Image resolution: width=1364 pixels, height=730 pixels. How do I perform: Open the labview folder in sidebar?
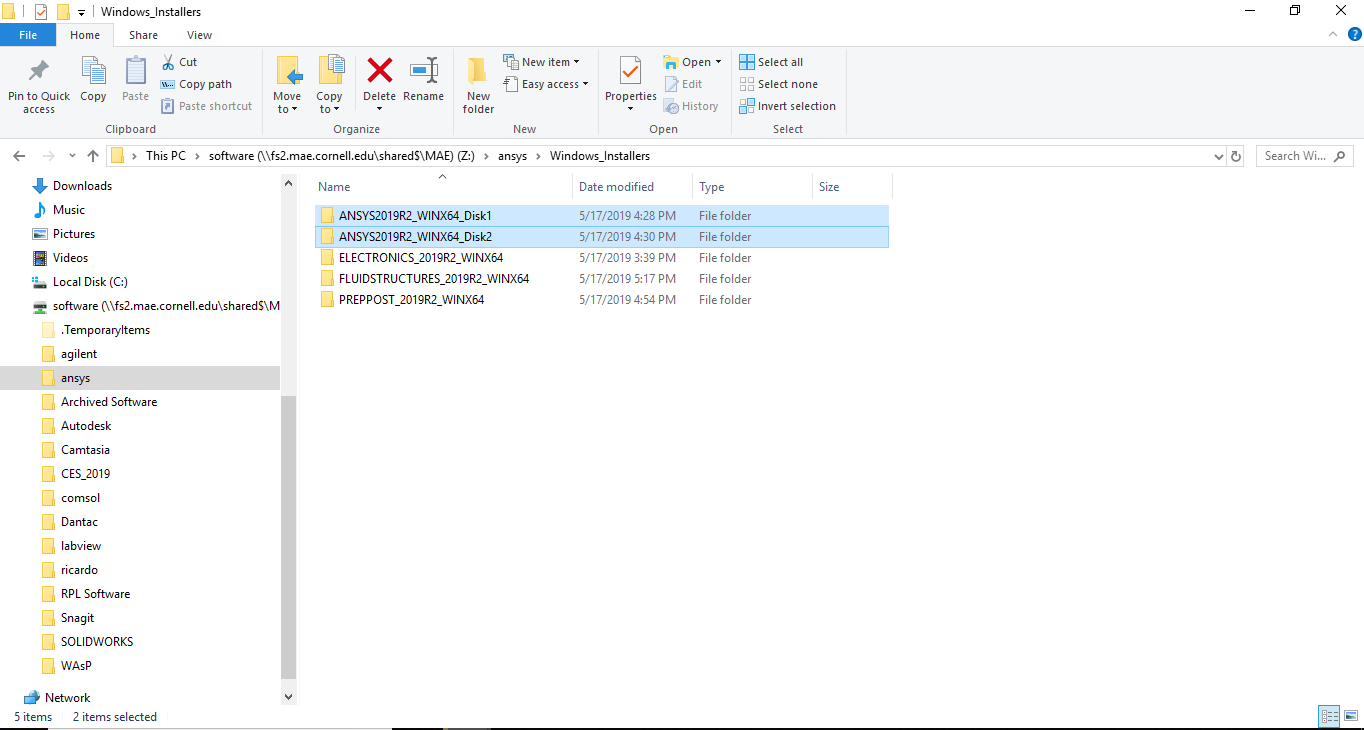click(81, 546)
